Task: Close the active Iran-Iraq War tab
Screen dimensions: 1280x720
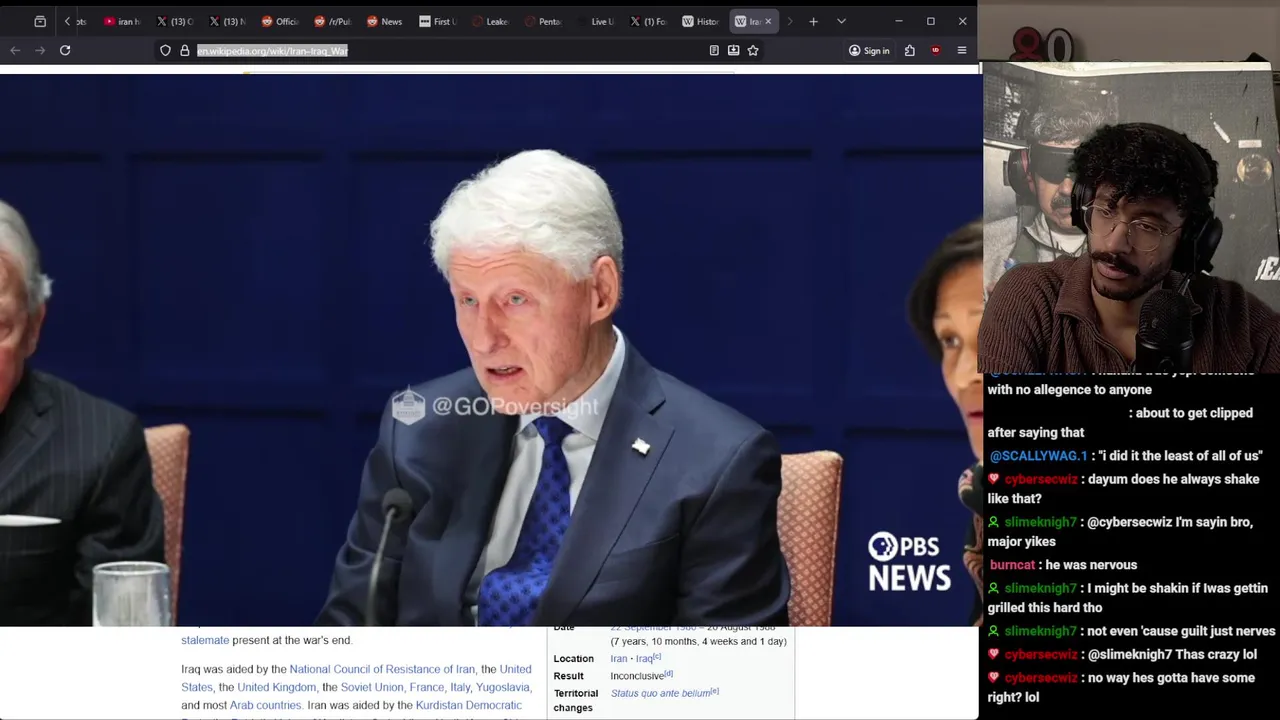Action: 768,21
